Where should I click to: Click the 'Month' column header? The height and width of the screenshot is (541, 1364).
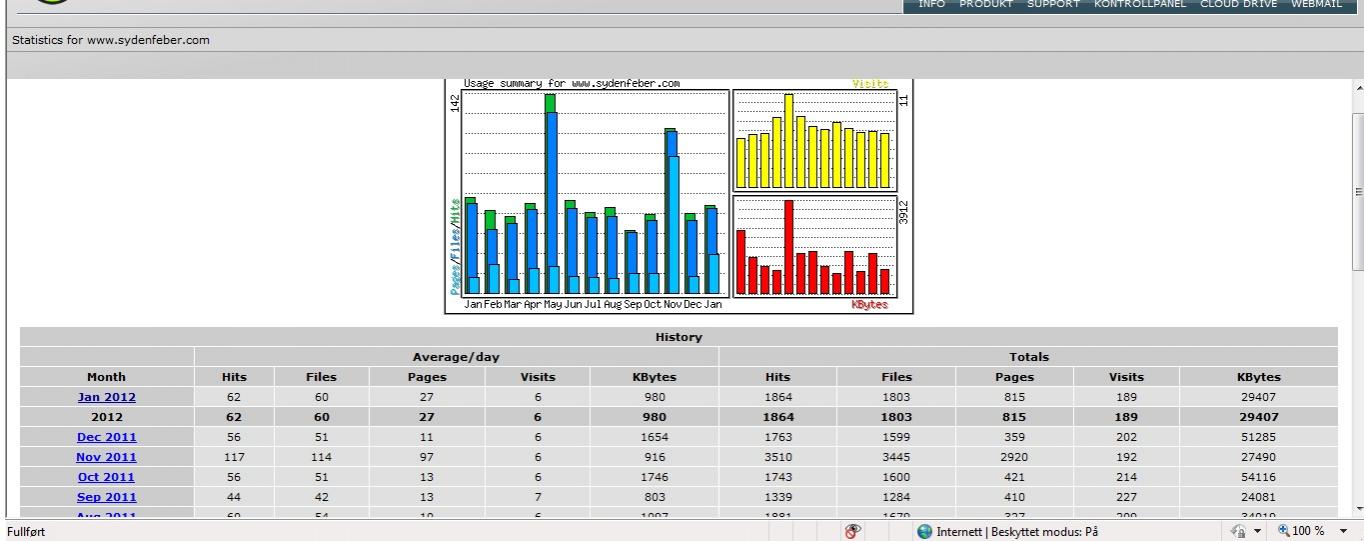(x=106, y=377)
